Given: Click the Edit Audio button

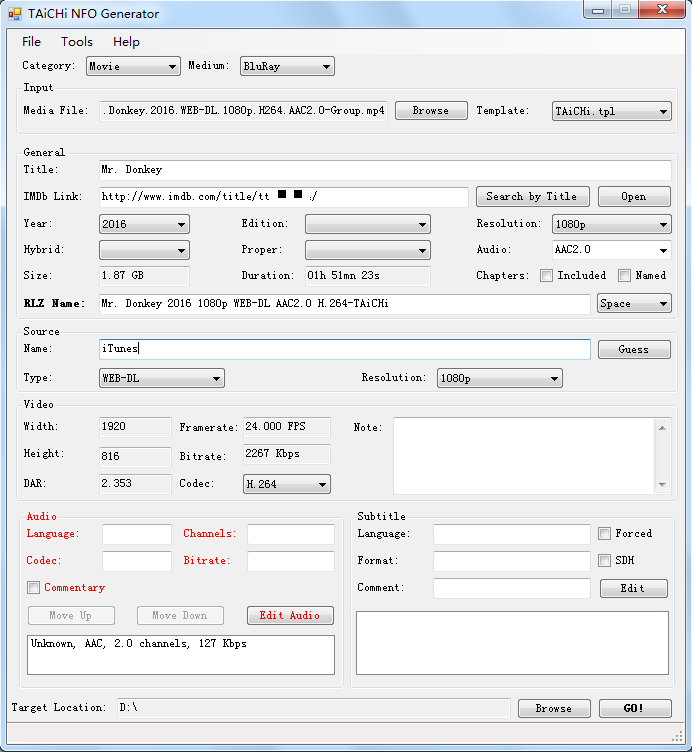Looking at the screenshot, I should point(290,615).
